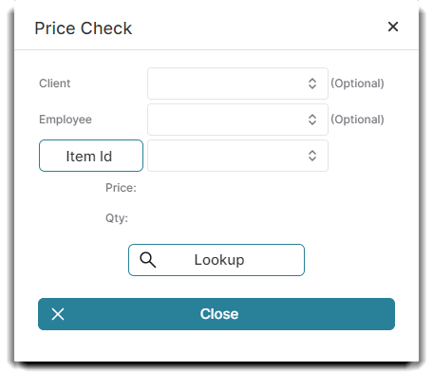Select the Price: label text
This screenshot has width=433, height=390.
point(121,188)
